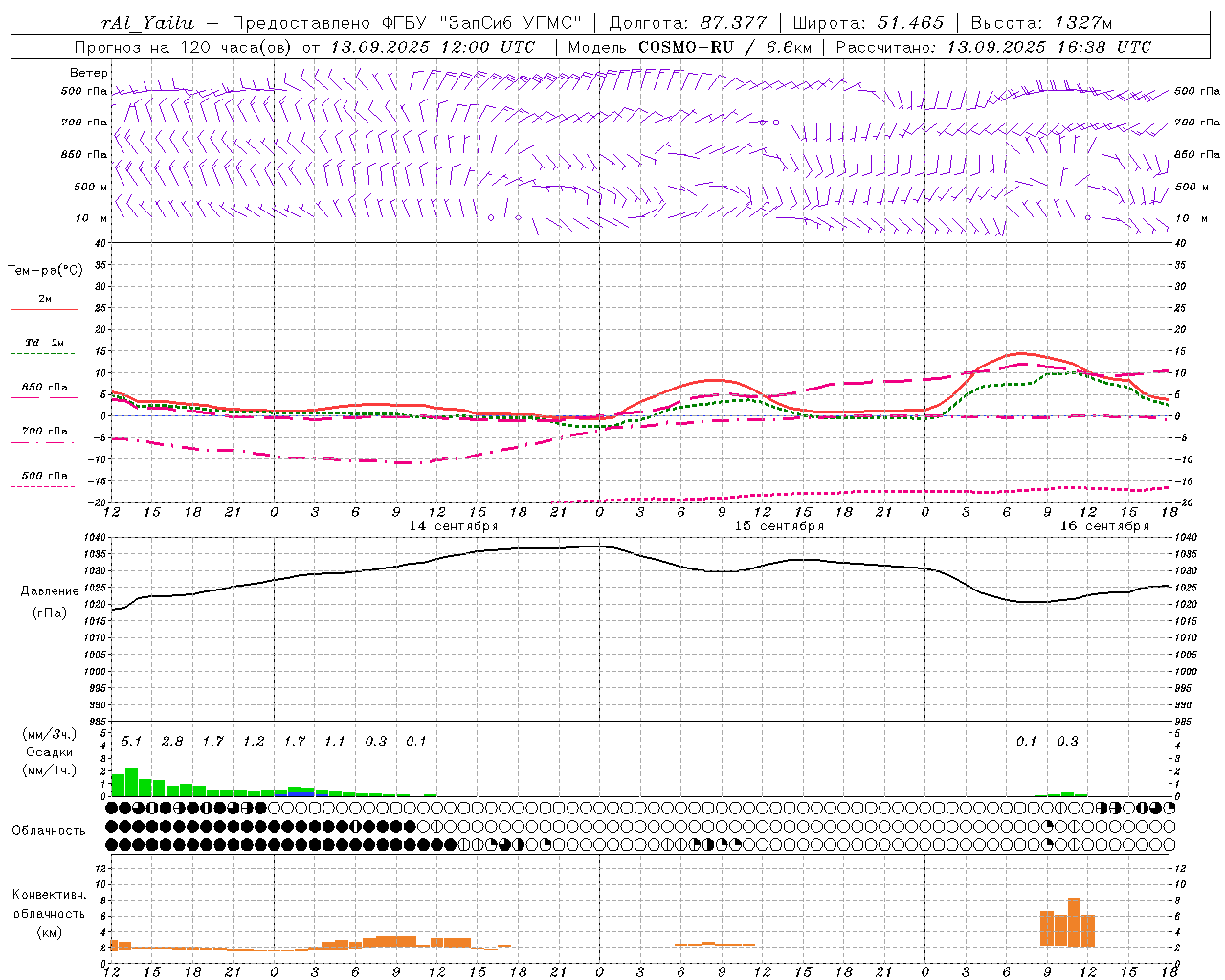This screenshot has width=1225, height=980.
Task: Click the tallest orange convective bar on 16 сентября
Action: [x=1074, y=923]
